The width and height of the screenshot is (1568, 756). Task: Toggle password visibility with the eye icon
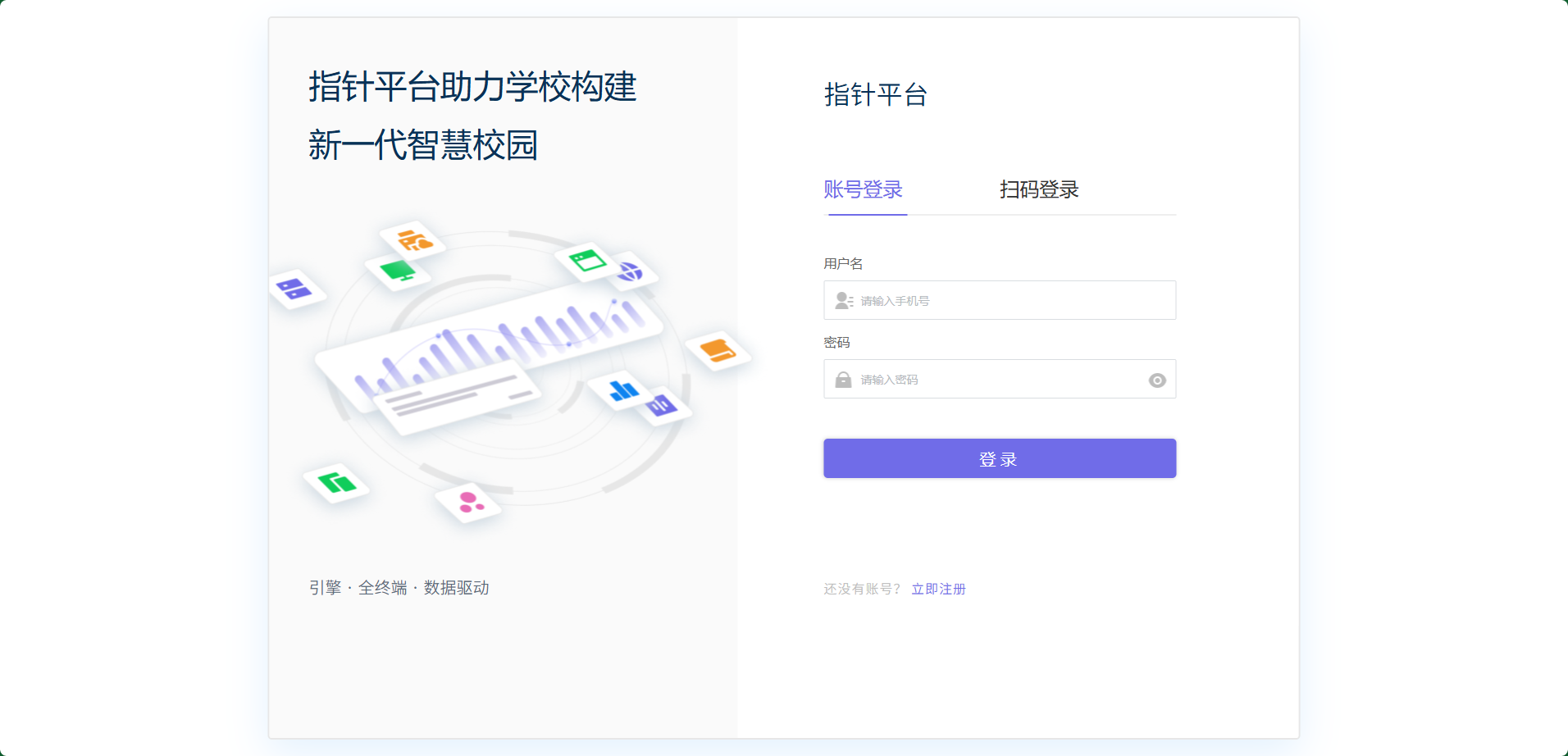(x=1156, y=380)
